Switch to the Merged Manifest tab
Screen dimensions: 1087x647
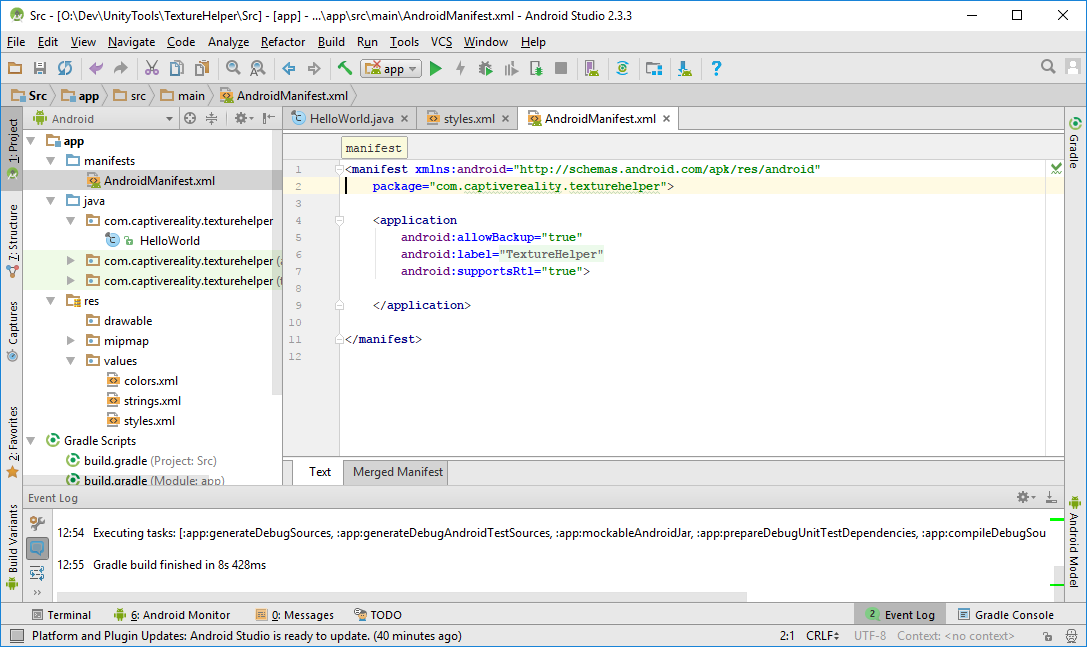coord(397,472)
